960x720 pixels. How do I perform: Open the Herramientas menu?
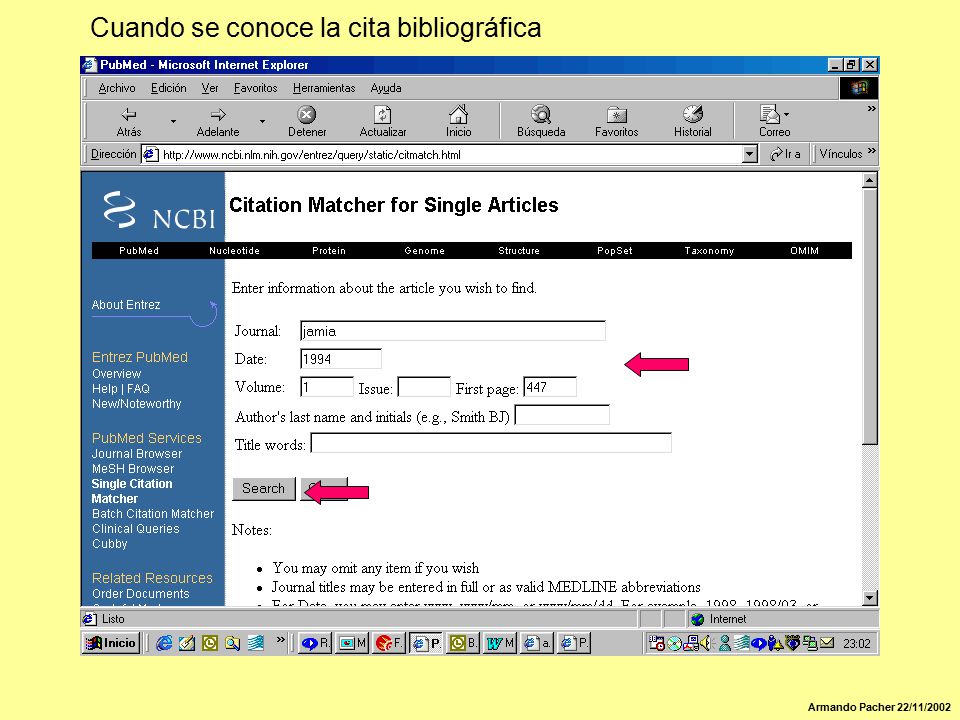(x=324, y=88)
